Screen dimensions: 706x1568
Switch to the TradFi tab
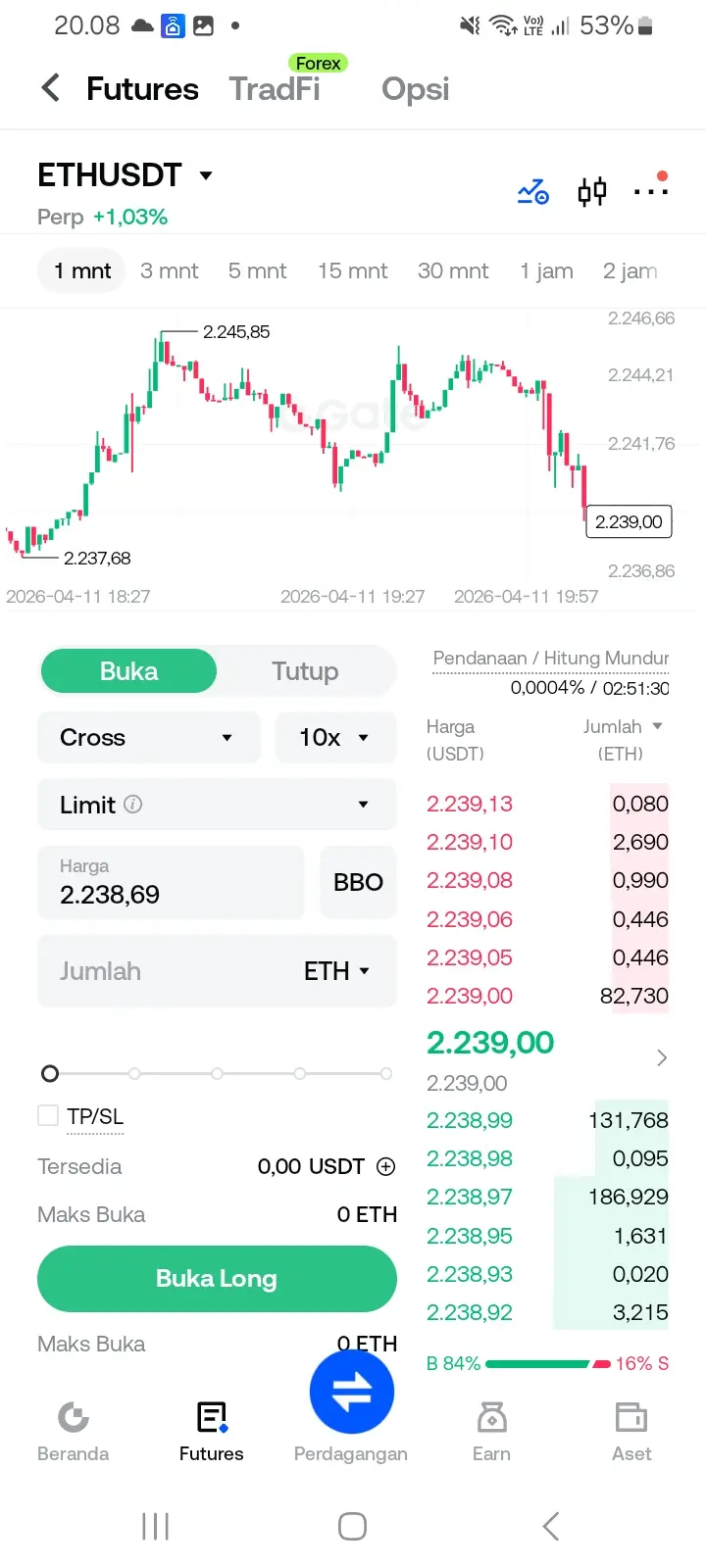coord(275,89)
